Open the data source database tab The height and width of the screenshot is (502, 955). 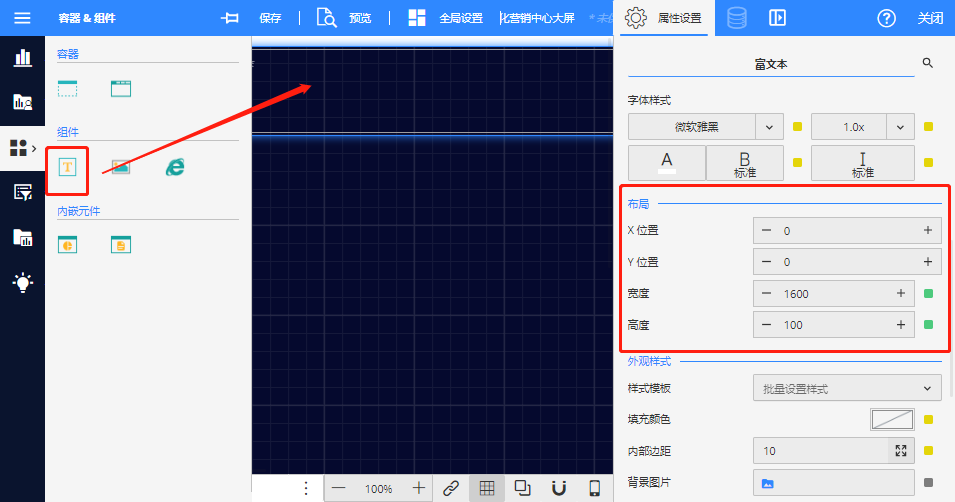(x=736, y=18)
